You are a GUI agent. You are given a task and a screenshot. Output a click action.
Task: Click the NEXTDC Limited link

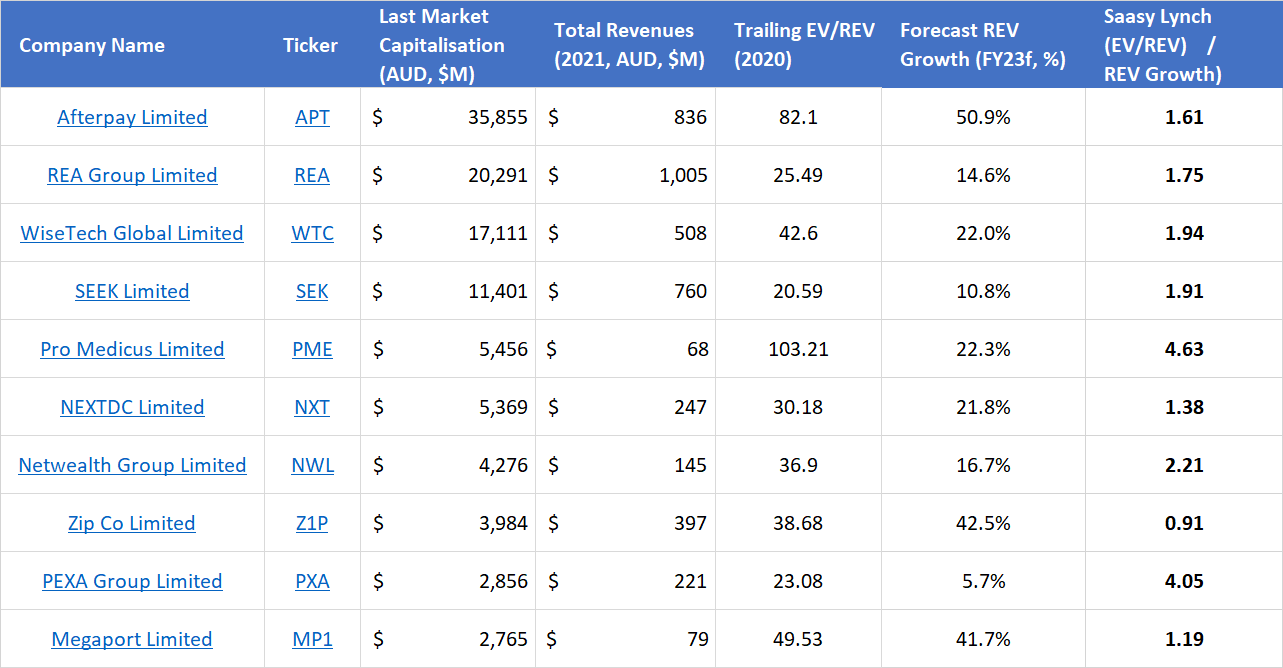tap(132, 407)
